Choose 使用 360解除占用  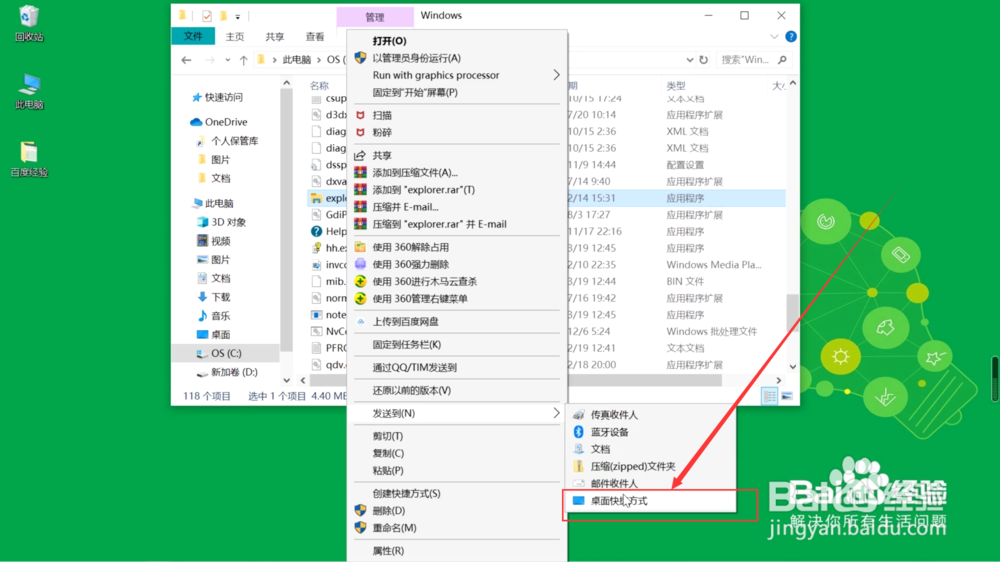pyautogui.click(x=457, y=248)
